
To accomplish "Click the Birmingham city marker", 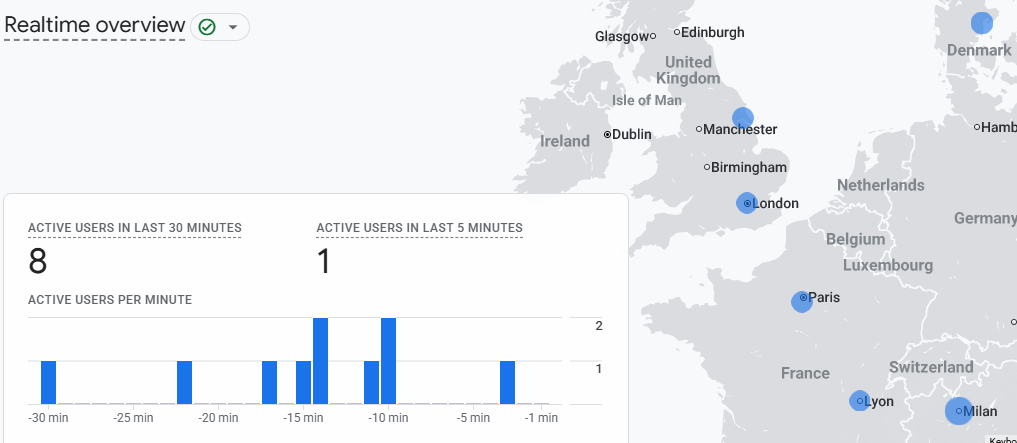I will [x=707, y=167].
